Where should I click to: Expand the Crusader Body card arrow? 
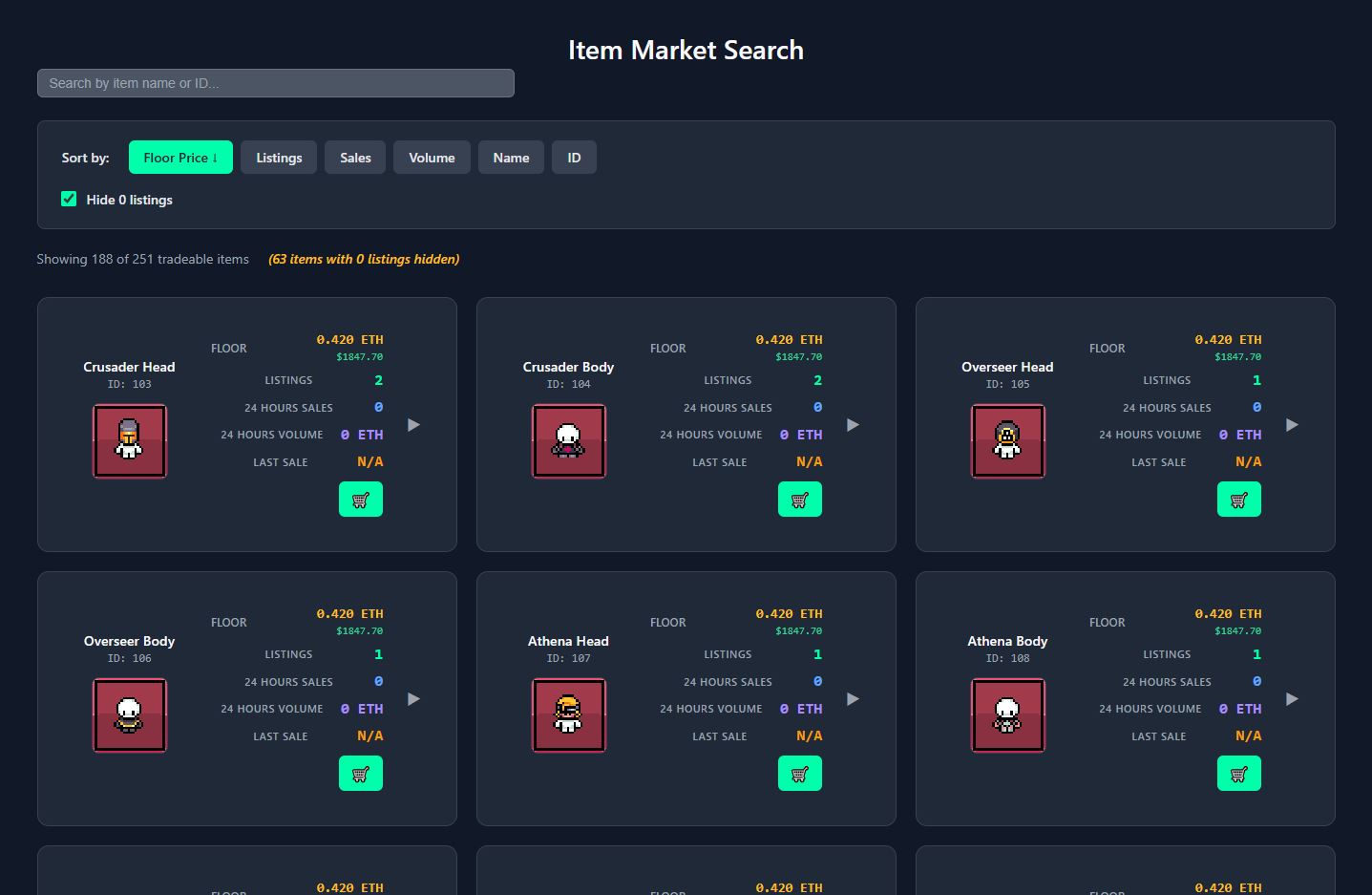pyautogui.click(x=853, y=425)
